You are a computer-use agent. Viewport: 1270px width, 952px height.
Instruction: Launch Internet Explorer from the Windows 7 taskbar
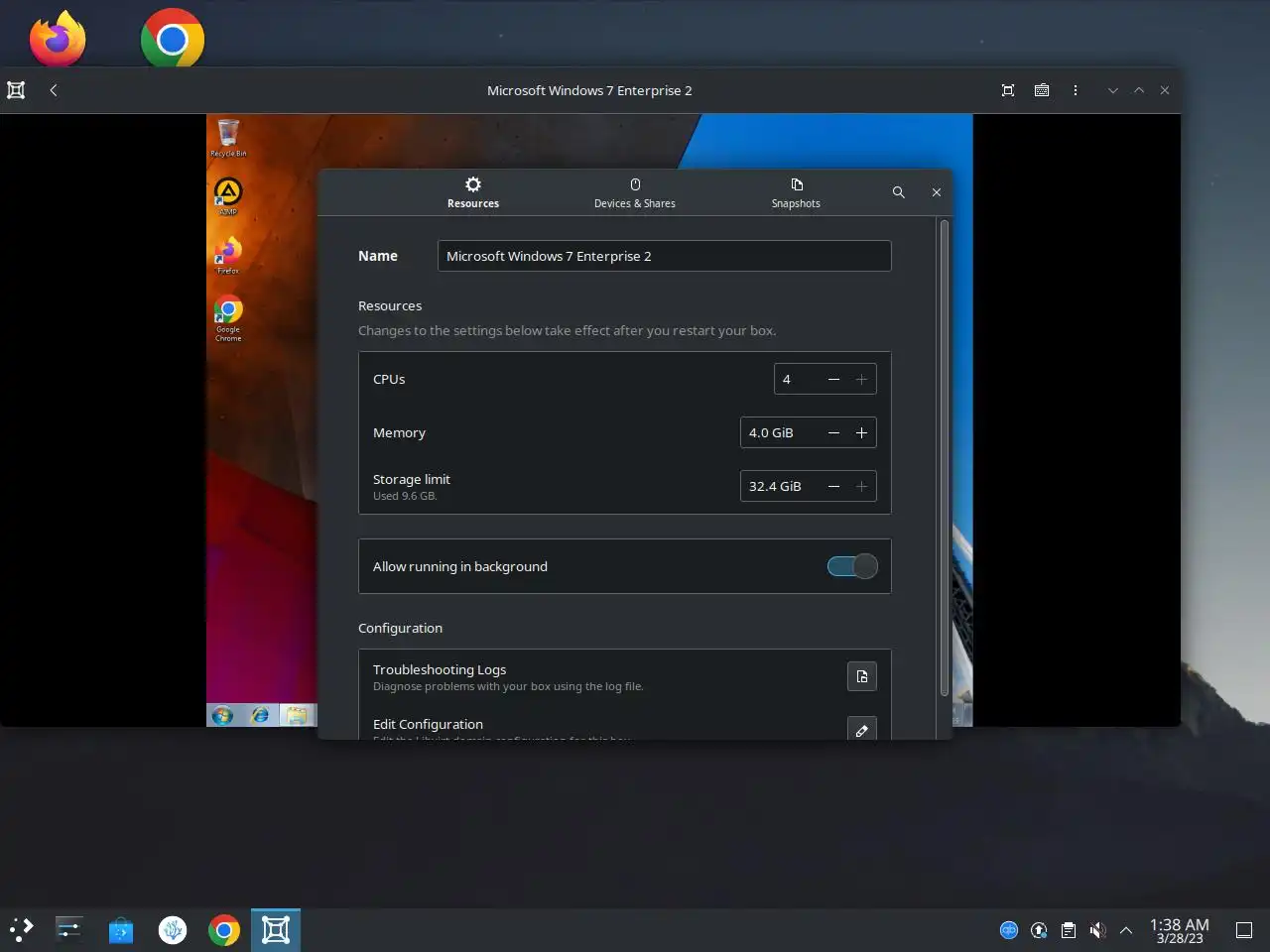click(260, 715)
